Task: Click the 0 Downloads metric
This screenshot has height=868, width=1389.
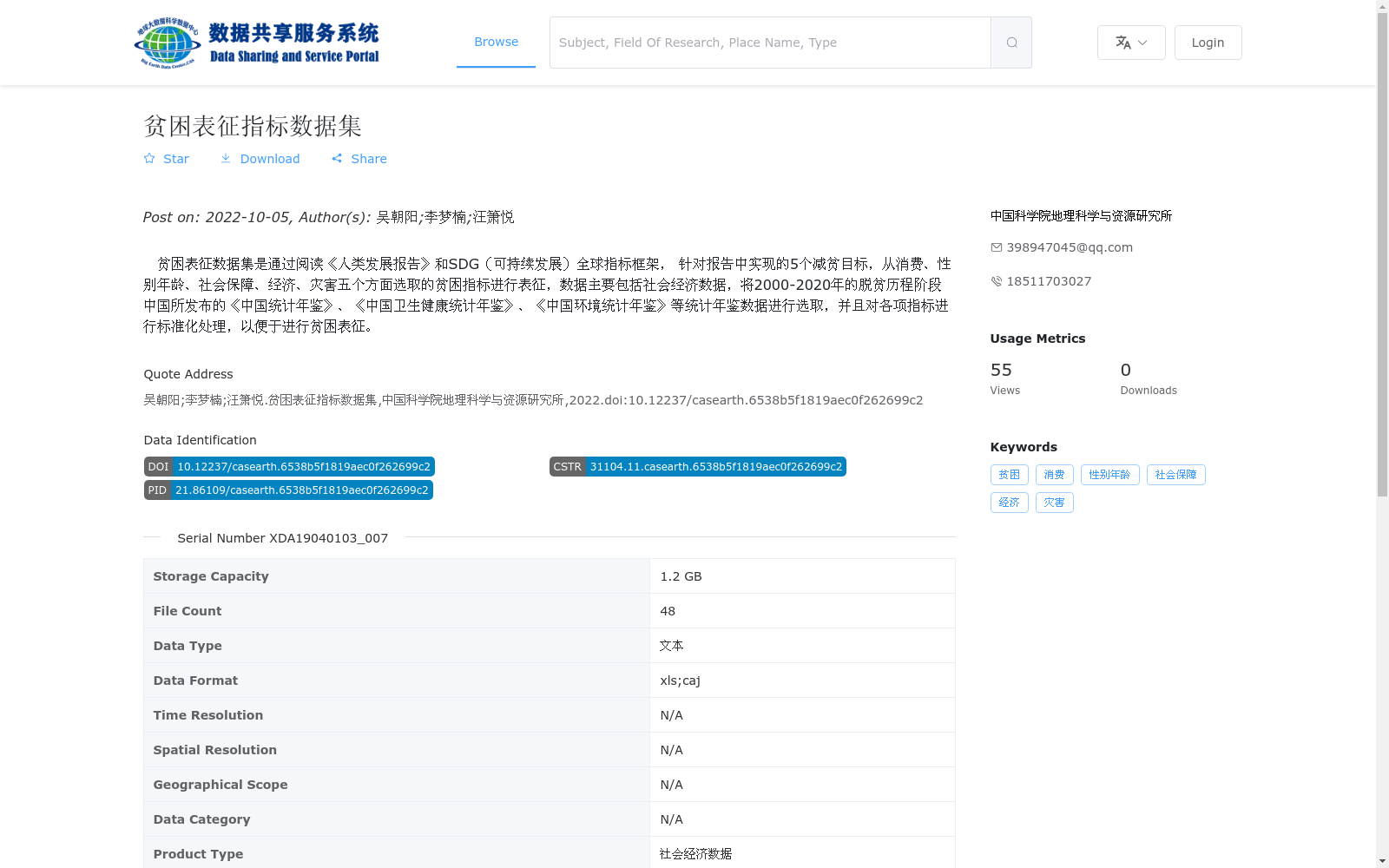Action: 1149,378
